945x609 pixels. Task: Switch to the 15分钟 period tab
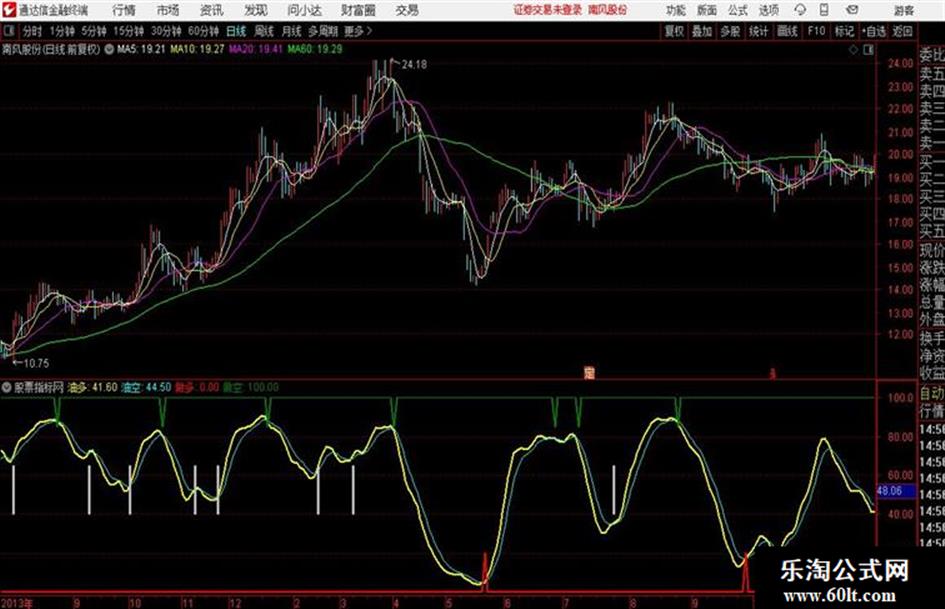tap(129, 31)
